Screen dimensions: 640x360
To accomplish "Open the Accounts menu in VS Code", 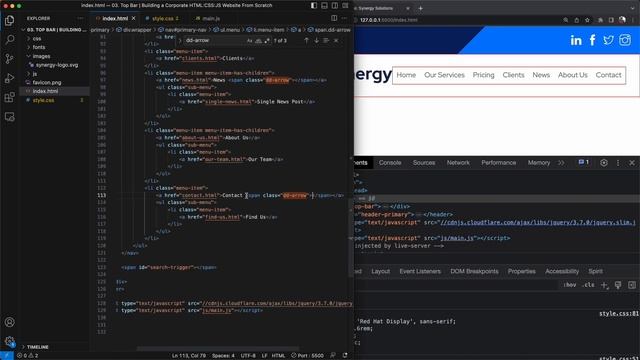I will click(9, 322).
